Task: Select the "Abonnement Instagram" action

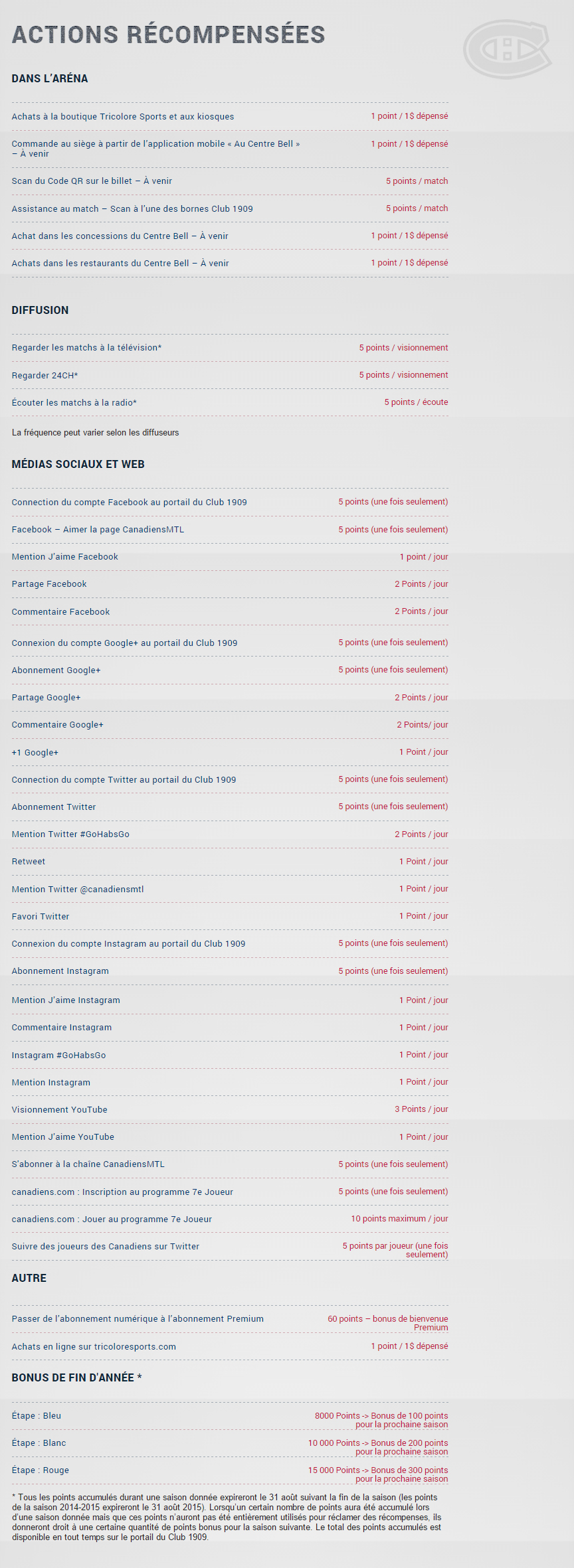Action: pos(60,971)
